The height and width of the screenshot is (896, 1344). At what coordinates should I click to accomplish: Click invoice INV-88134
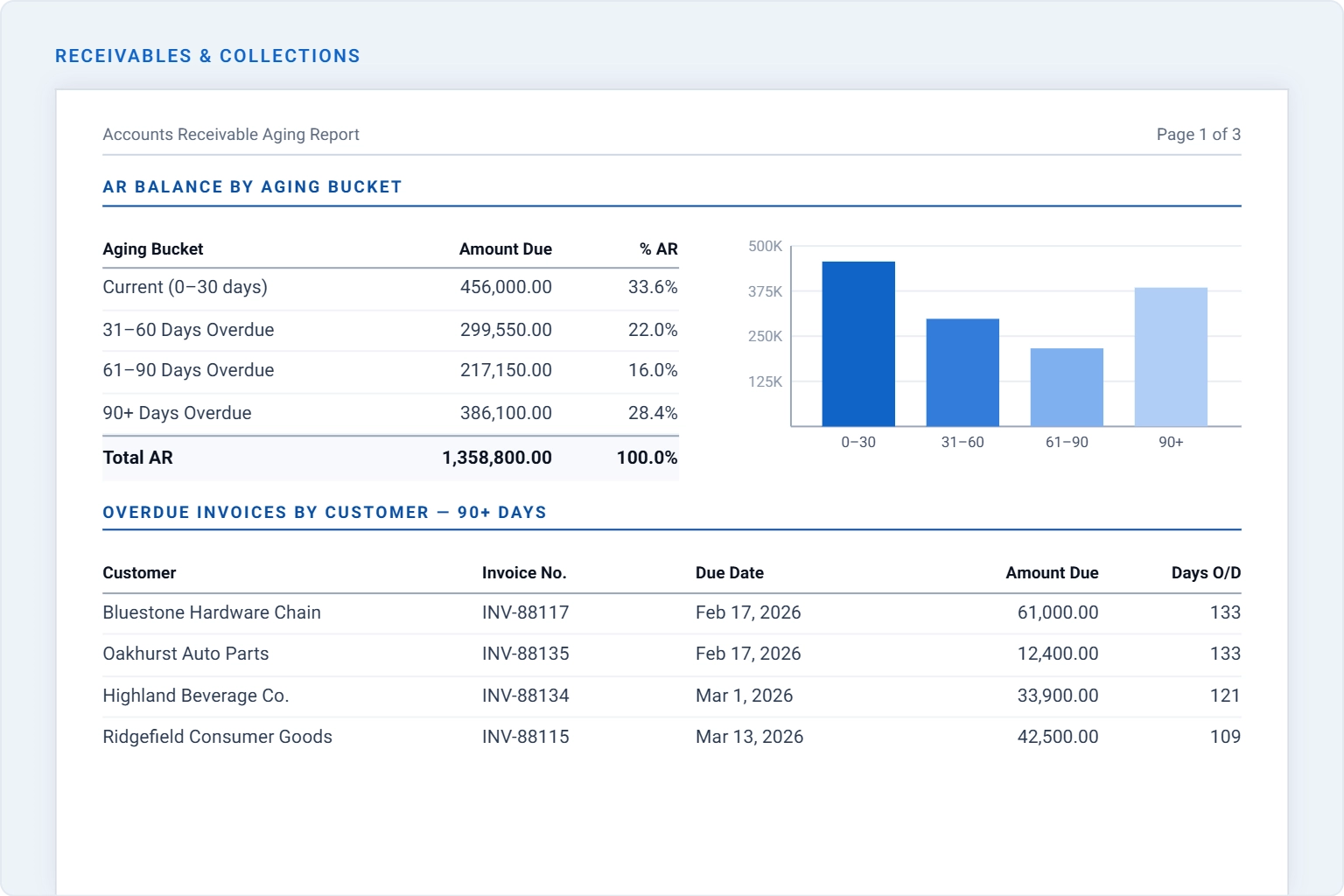(x=526, y=696)
